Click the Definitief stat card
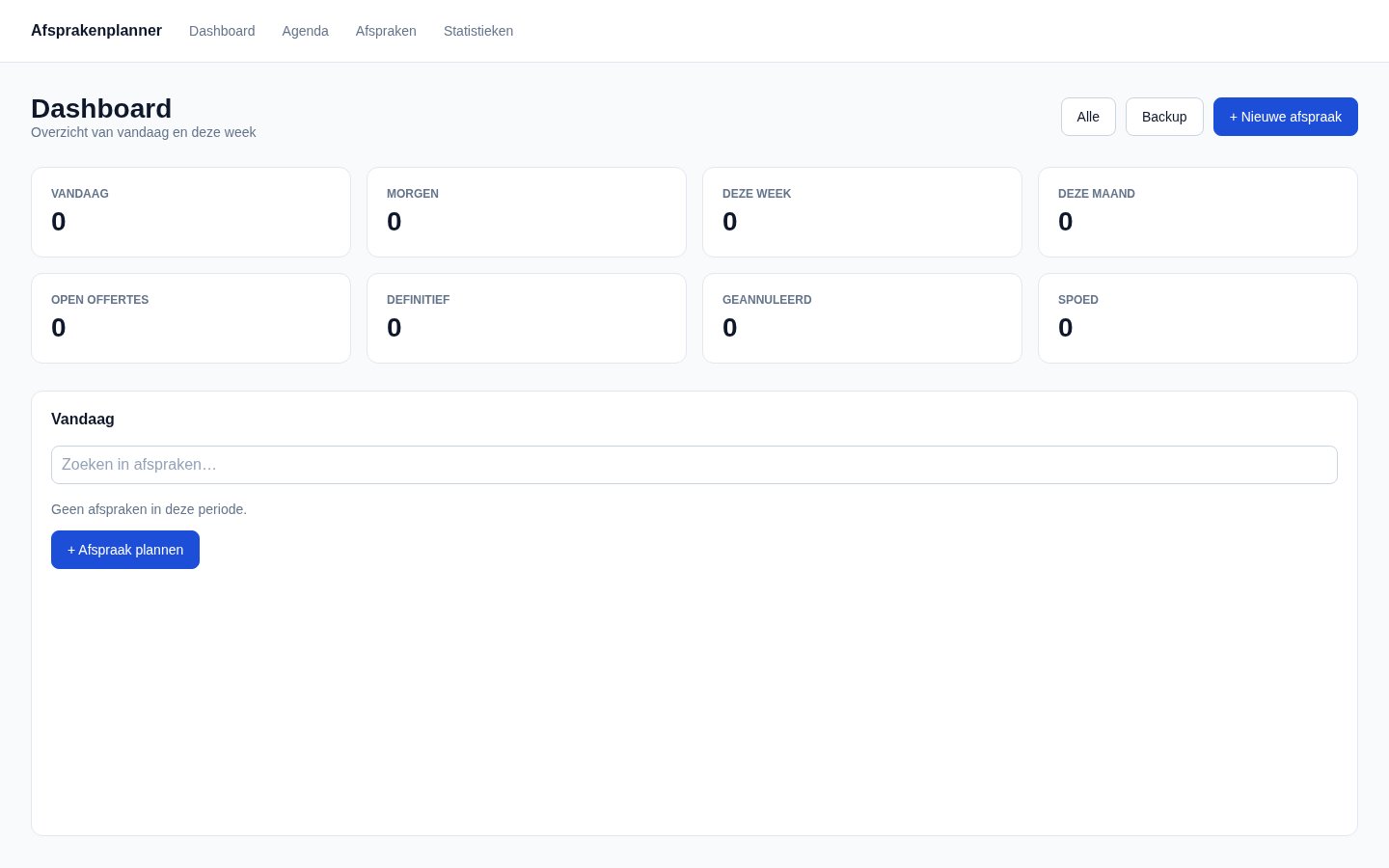 527,318
